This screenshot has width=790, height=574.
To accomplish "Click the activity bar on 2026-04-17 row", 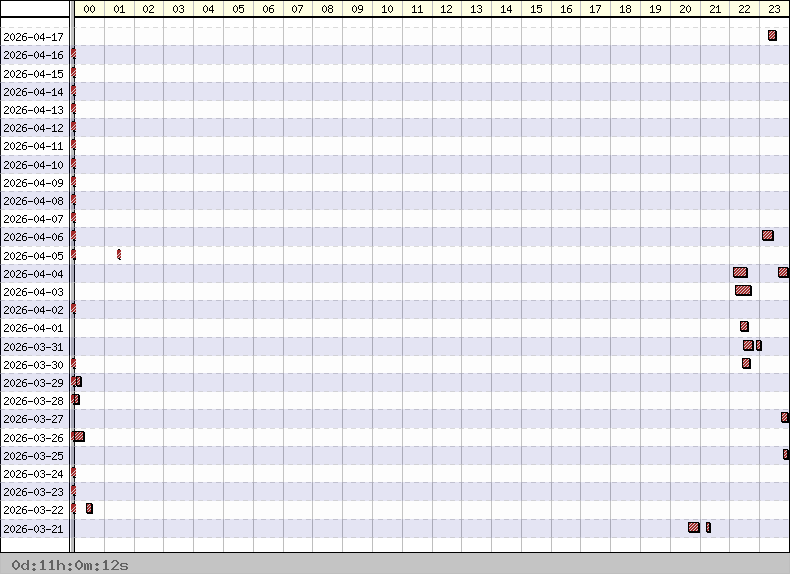I will click(772, 36).
